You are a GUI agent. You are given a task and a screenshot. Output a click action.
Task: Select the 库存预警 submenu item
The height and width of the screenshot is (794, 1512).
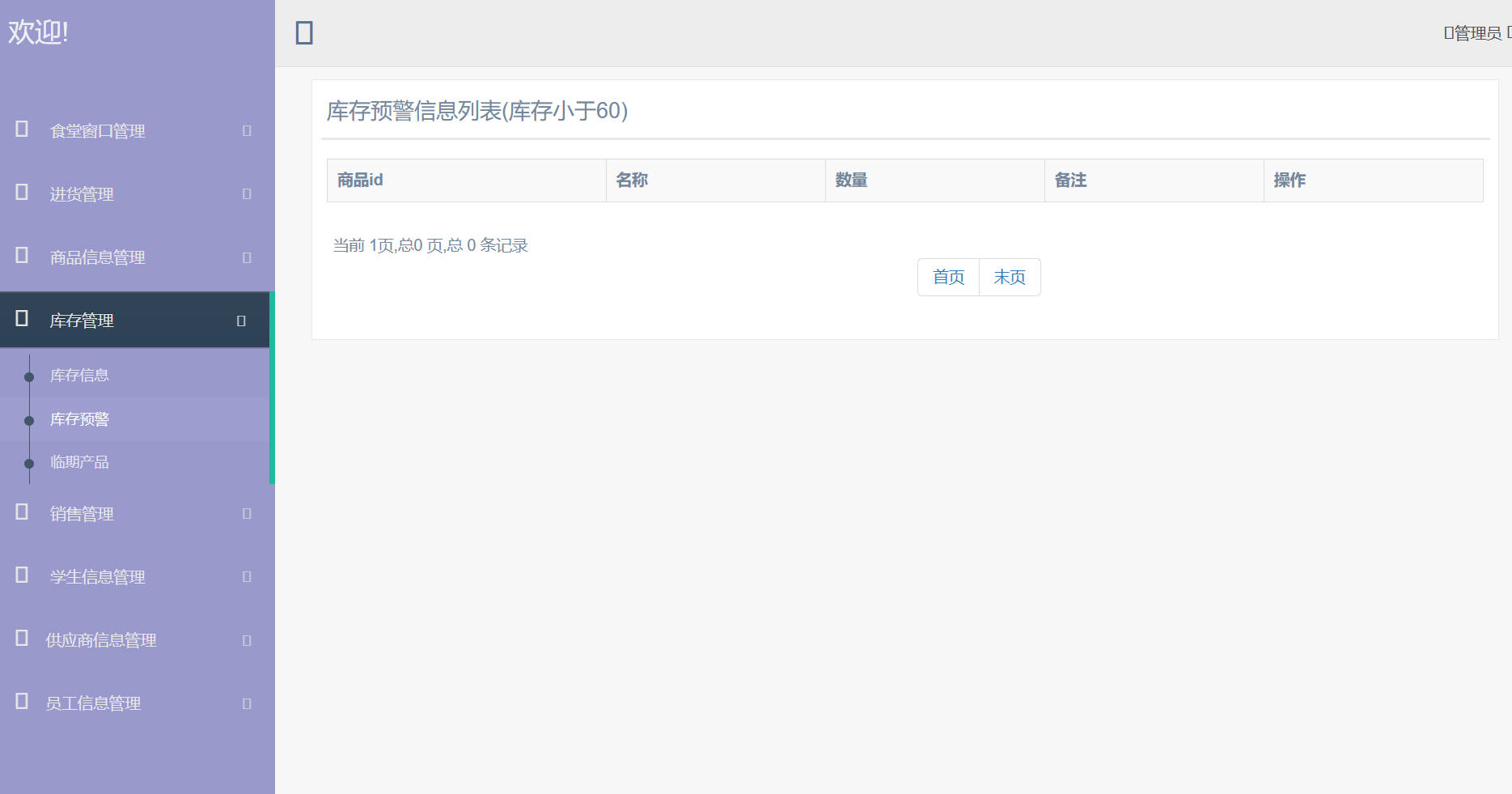[78, 418]
